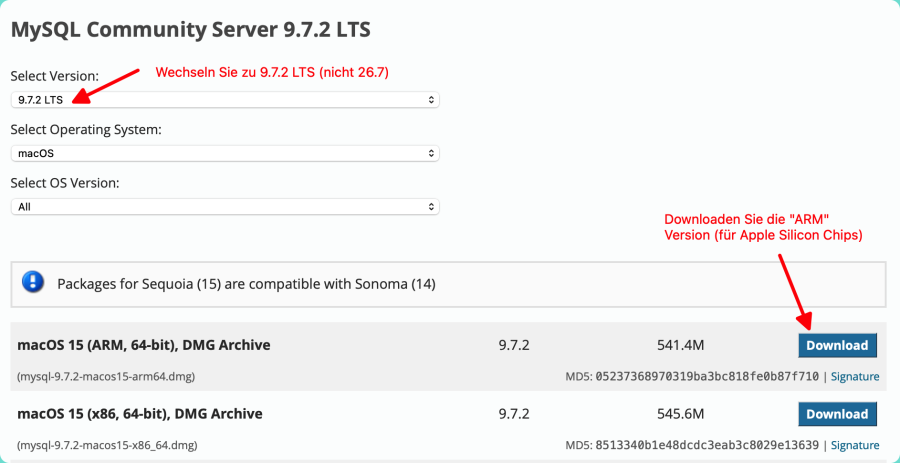Open the Select Version dropdown showing 9.7.2 LTS

(x=225, y=100)
